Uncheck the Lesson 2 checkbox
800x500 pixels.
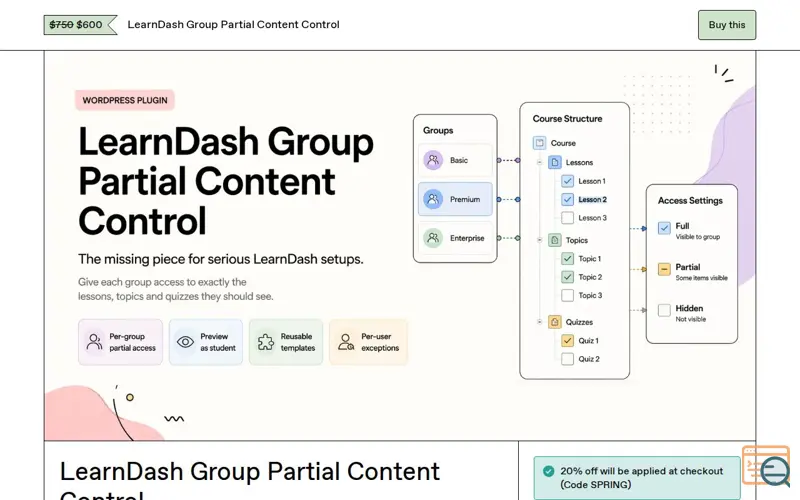point(567,199)
